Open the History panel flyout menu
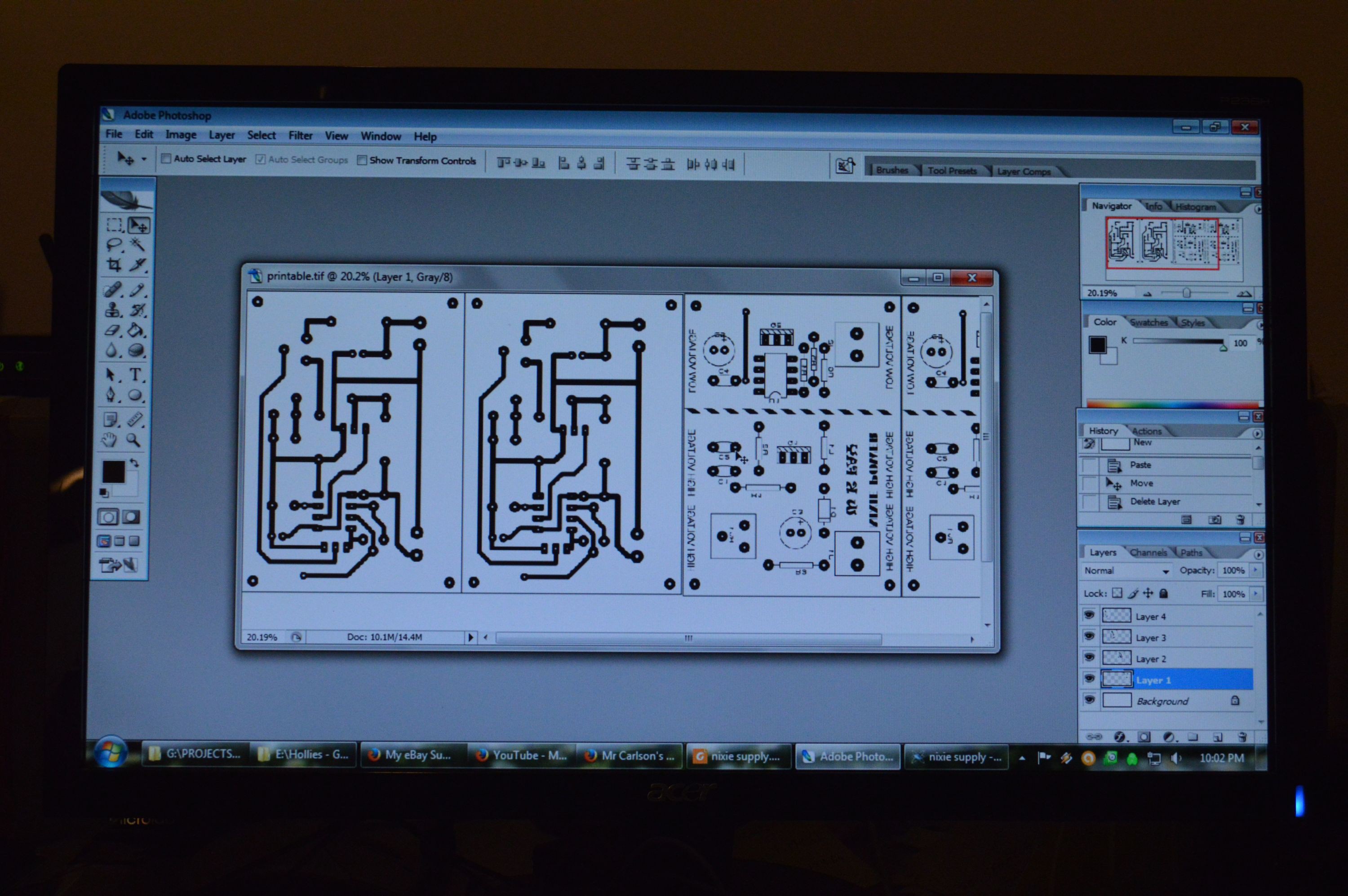The width and height of the screenshot is (1348, 896). (x=1257, y=434)
